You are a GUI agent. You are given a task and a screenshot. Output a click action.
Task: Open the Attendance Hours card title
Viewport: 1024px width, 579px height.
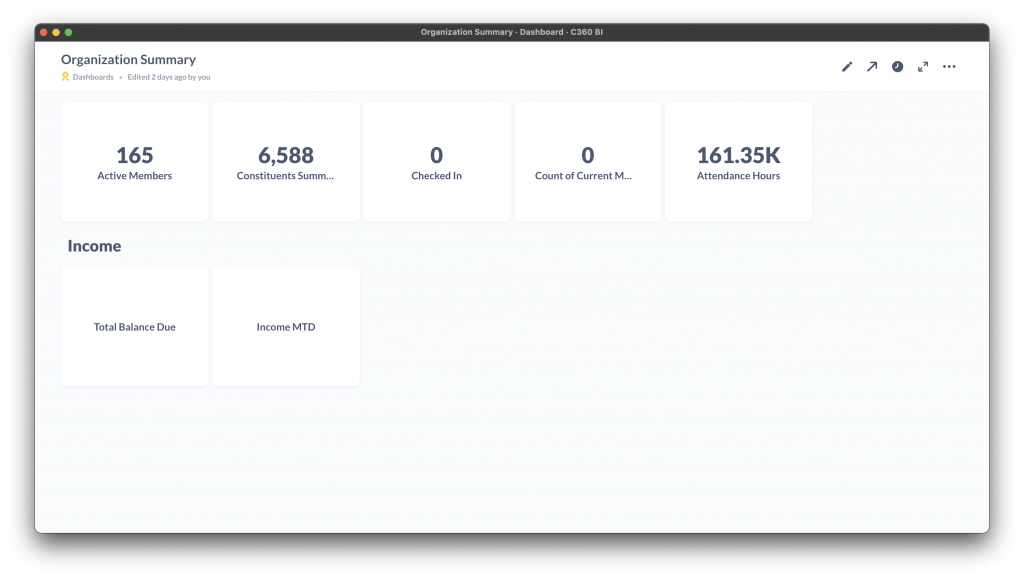[738, 176]
